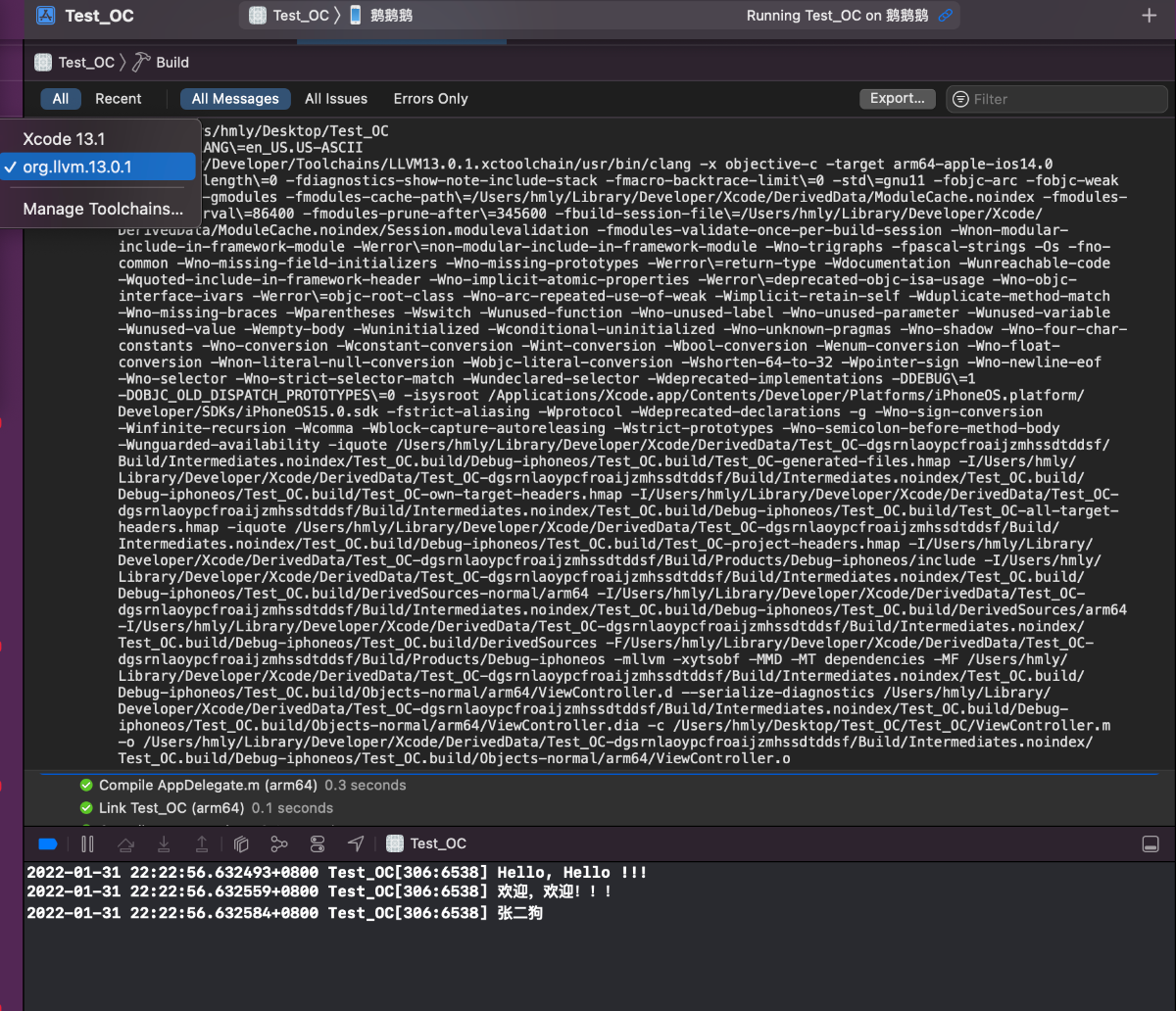
Task: Show All Issues in build log
Action: [336, 99]
